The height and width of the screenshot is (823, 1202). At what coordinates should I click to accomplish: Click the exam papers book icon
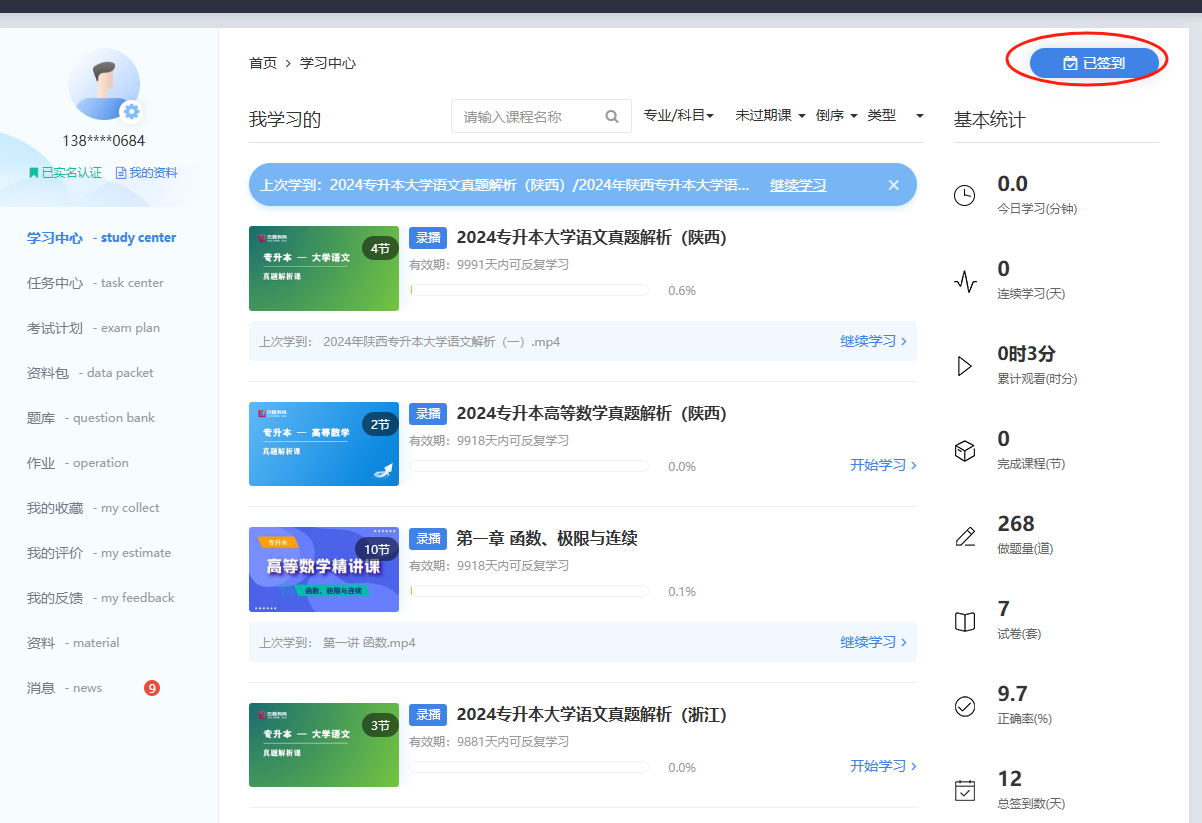click(964, 621)
